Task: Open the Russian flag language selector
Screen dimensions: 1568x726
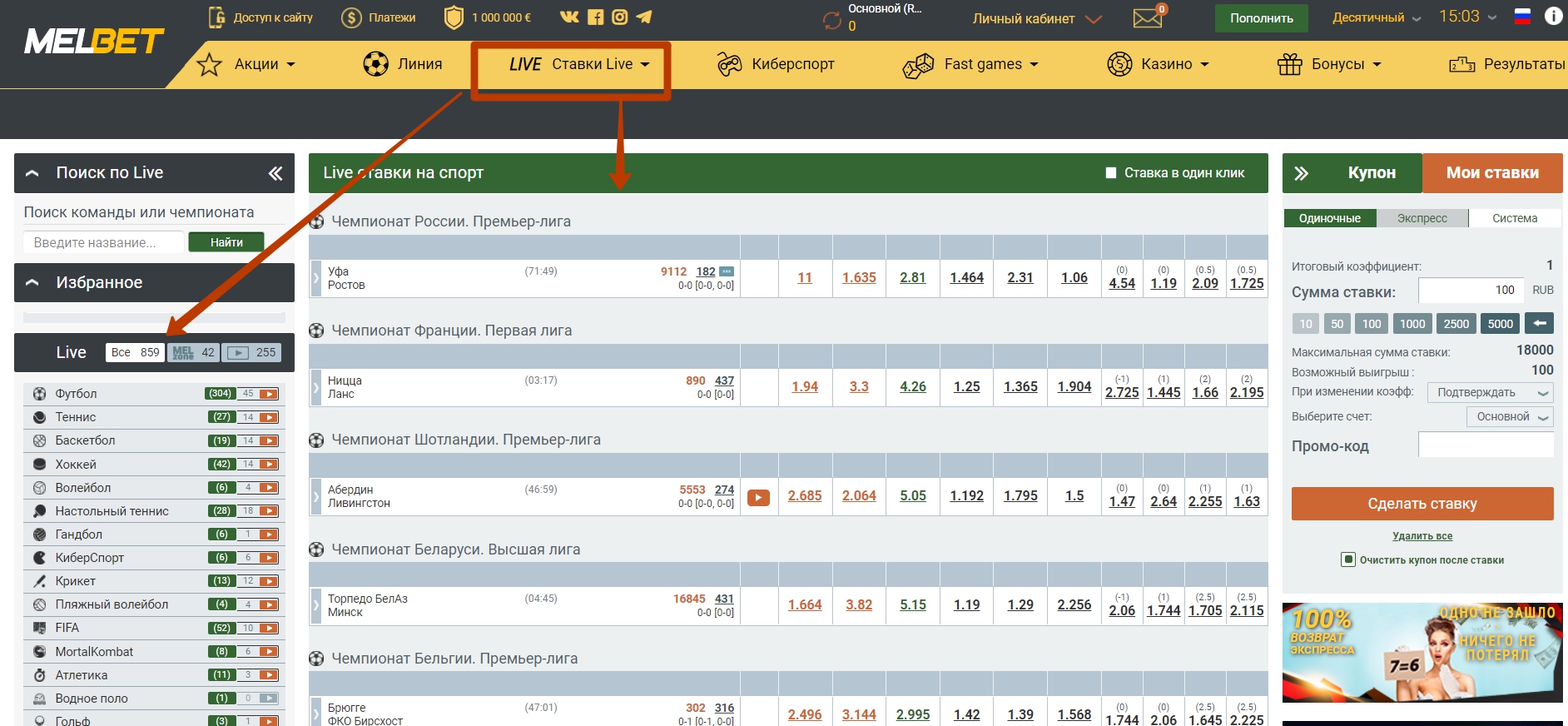Action: coord(1522,17)
